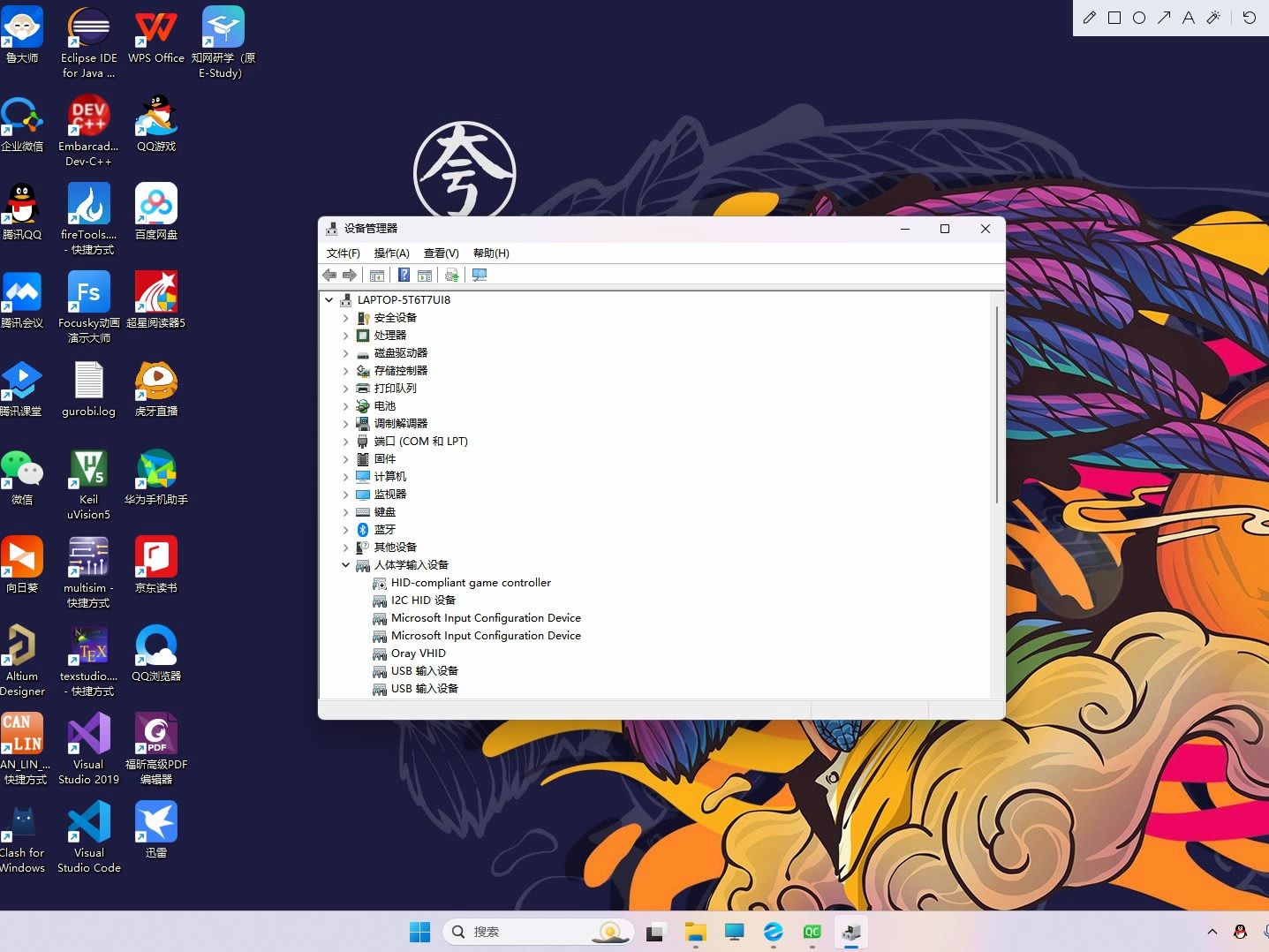The image size is (1269, 952).
Task: Open the Embarcadero Dev-C++ desktop icon
Action: pyautogui.click(x=88, y=131)
